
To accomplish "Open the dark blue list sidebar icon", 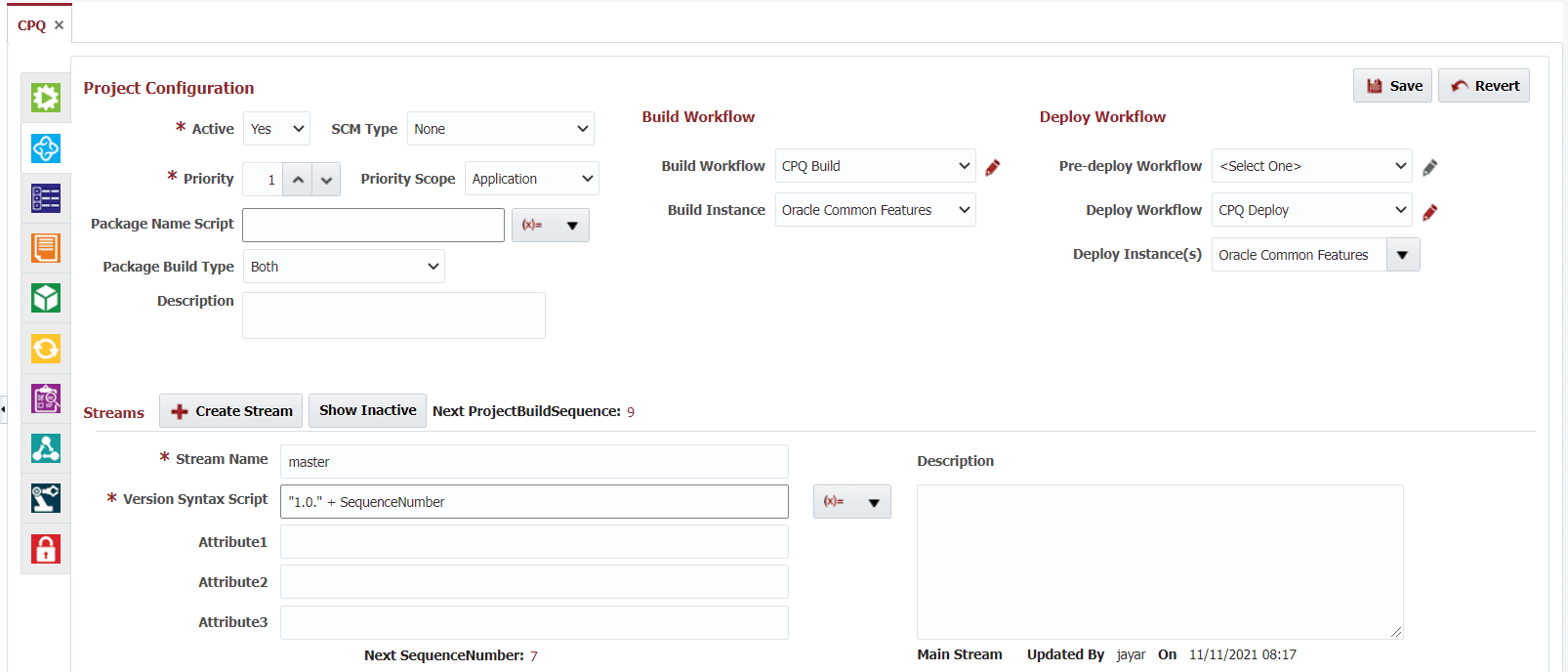I will (x=46, y=198).
